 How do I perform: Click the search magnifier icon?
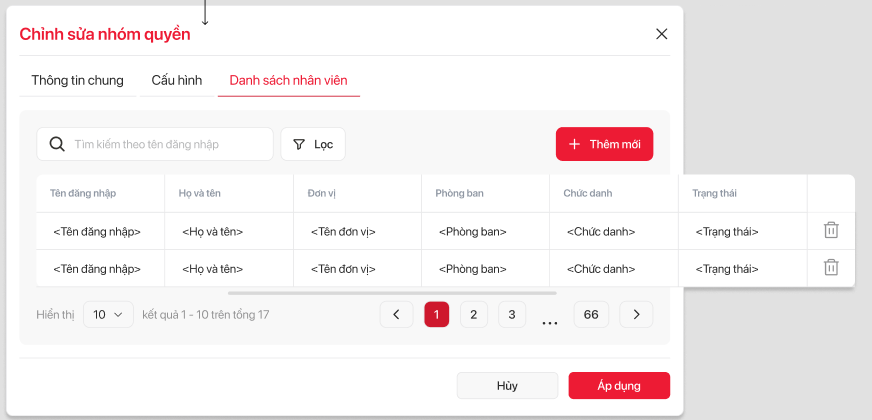57,144
